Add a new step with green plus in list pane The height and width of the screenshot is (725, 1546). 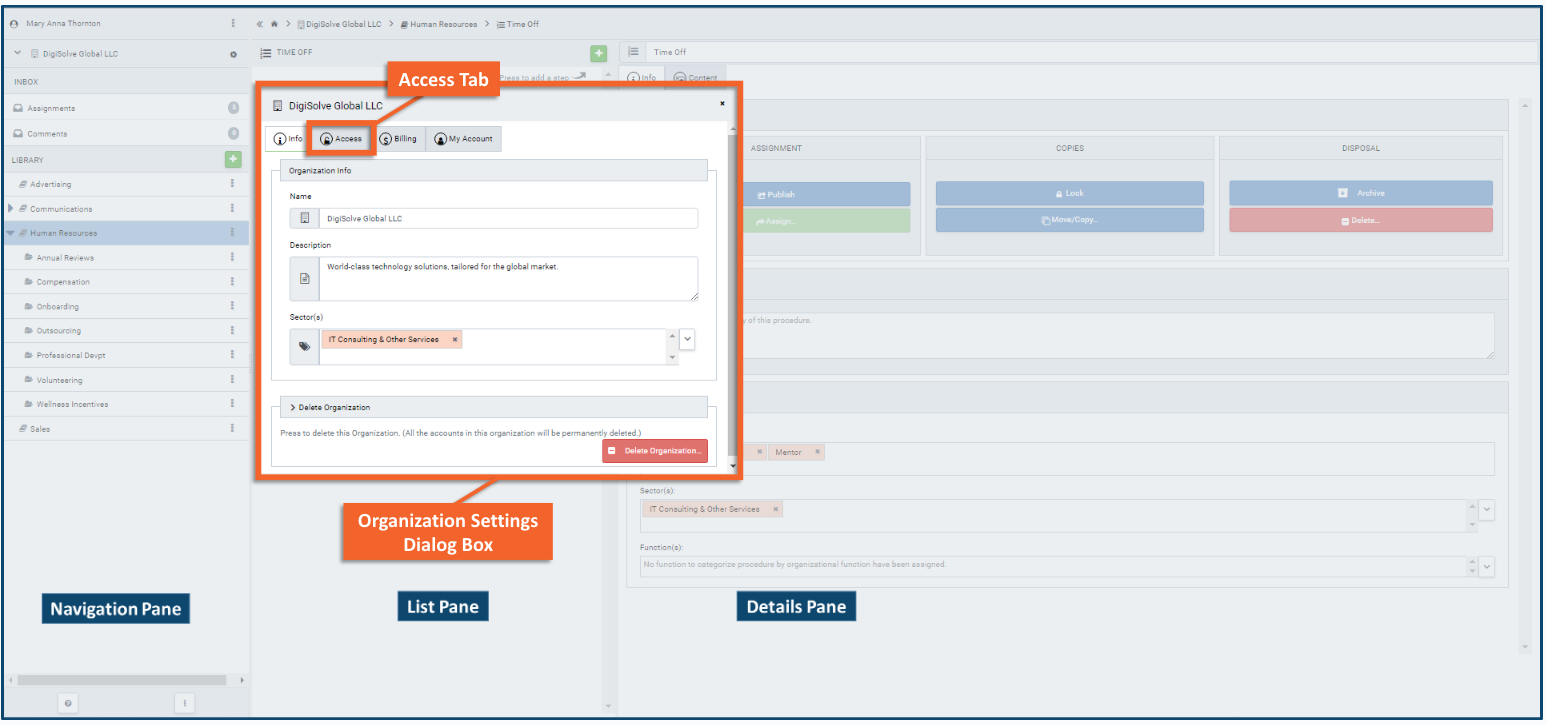coord(598,52)
